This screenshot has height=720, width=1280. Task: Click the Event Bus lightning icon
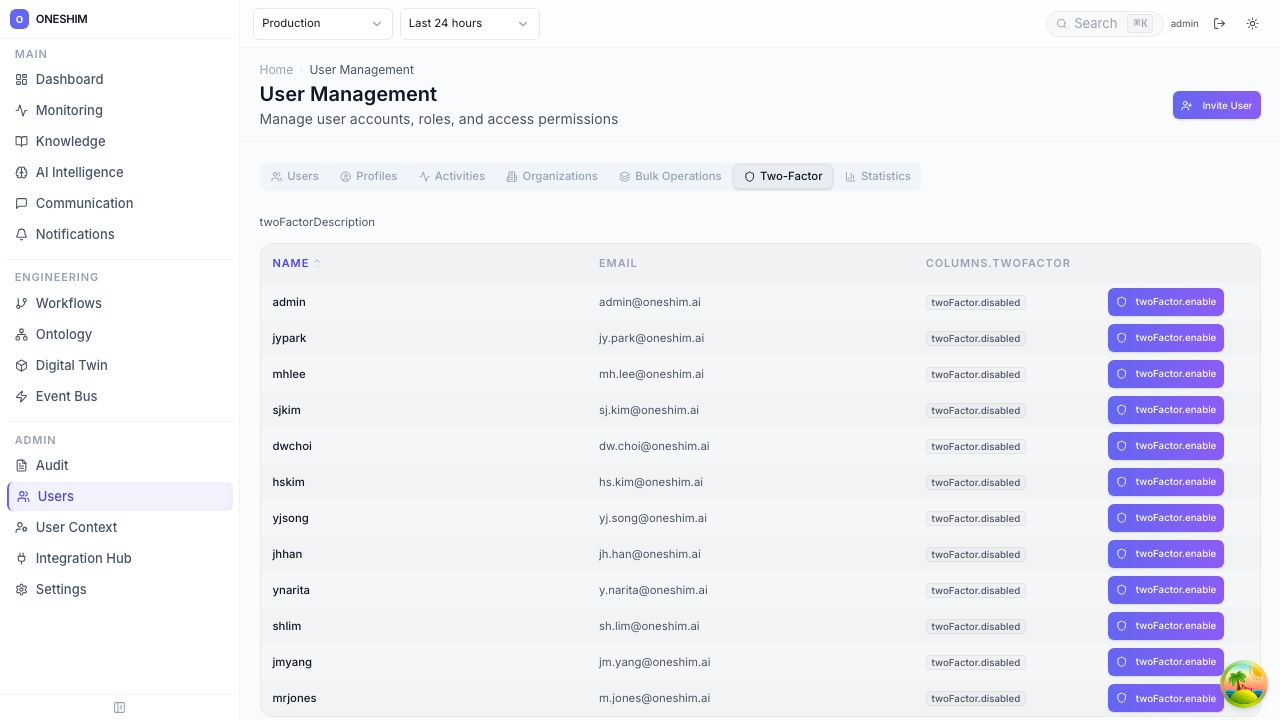[x=21, y=396]
